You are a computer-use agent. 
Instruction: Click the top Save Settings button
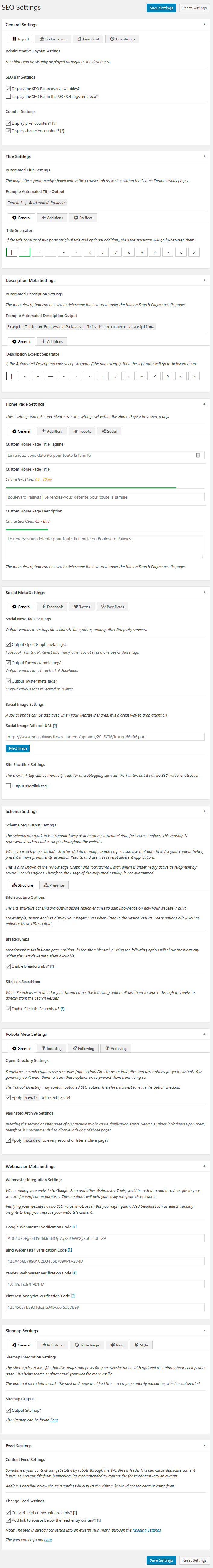tap(161, 8)
